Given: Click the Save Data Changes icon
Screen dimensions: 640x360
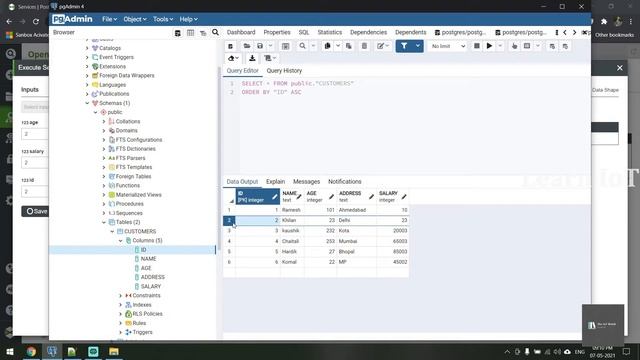Looking at the screenshot, I should [x=285, y=46].
